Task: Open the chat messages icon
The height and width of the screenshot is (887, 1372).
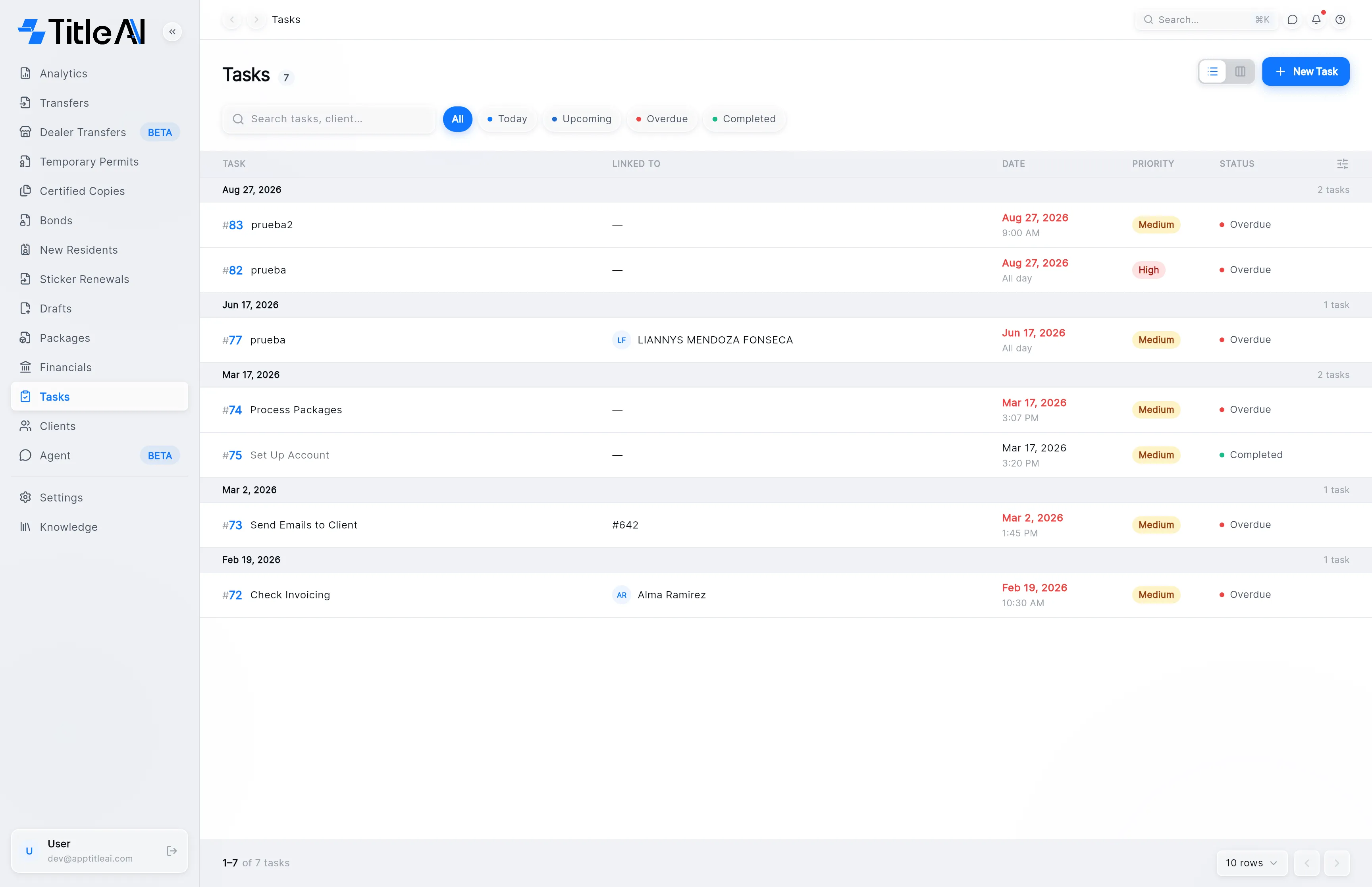Action: click(1293, 19)
